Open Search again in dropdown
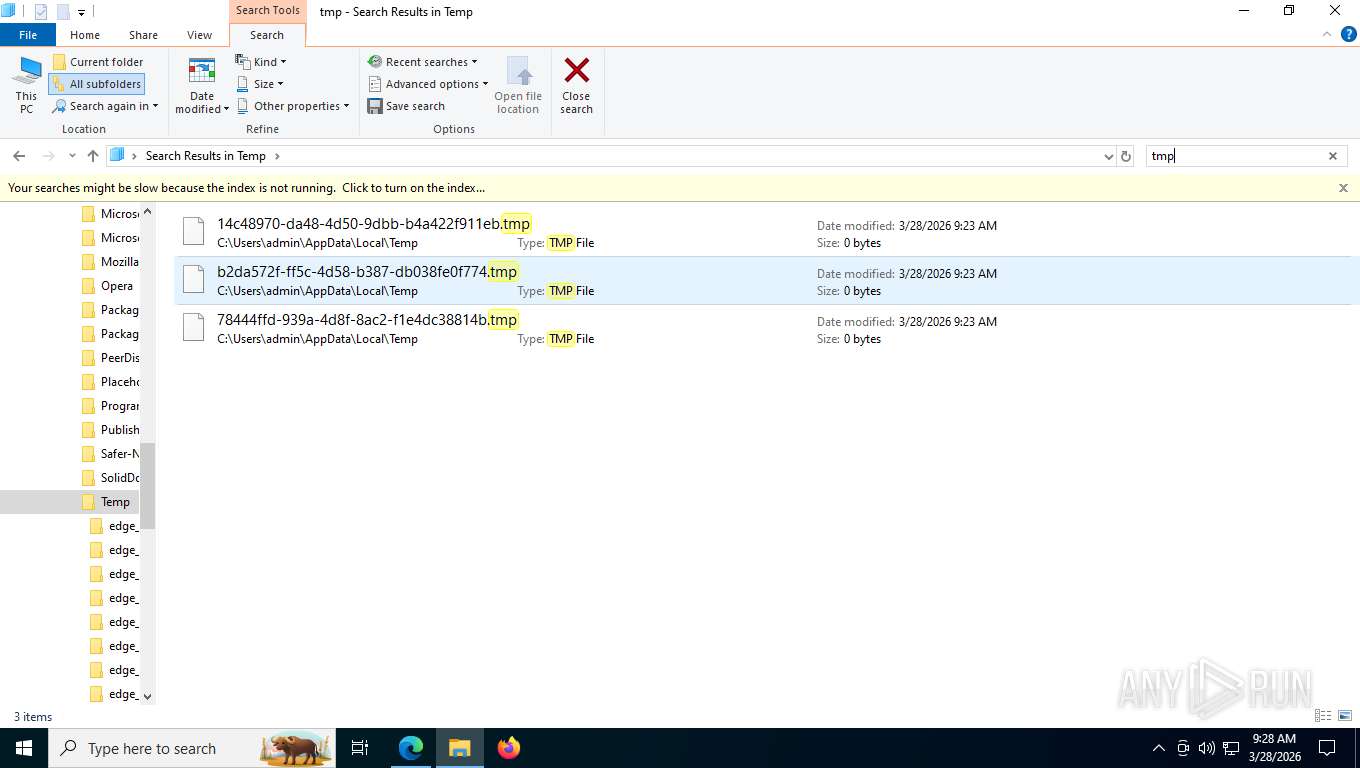Image resolution: width=1360 pixels, height=768 pixels. click(105, 106)
